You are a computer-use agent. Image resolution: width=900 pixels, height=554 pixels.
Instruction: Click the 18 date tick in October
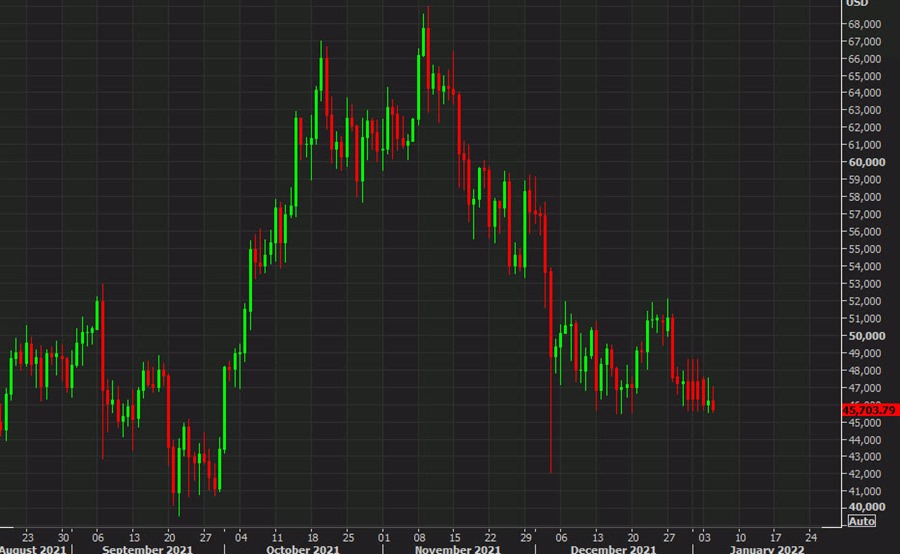click(x=313, y=533)
